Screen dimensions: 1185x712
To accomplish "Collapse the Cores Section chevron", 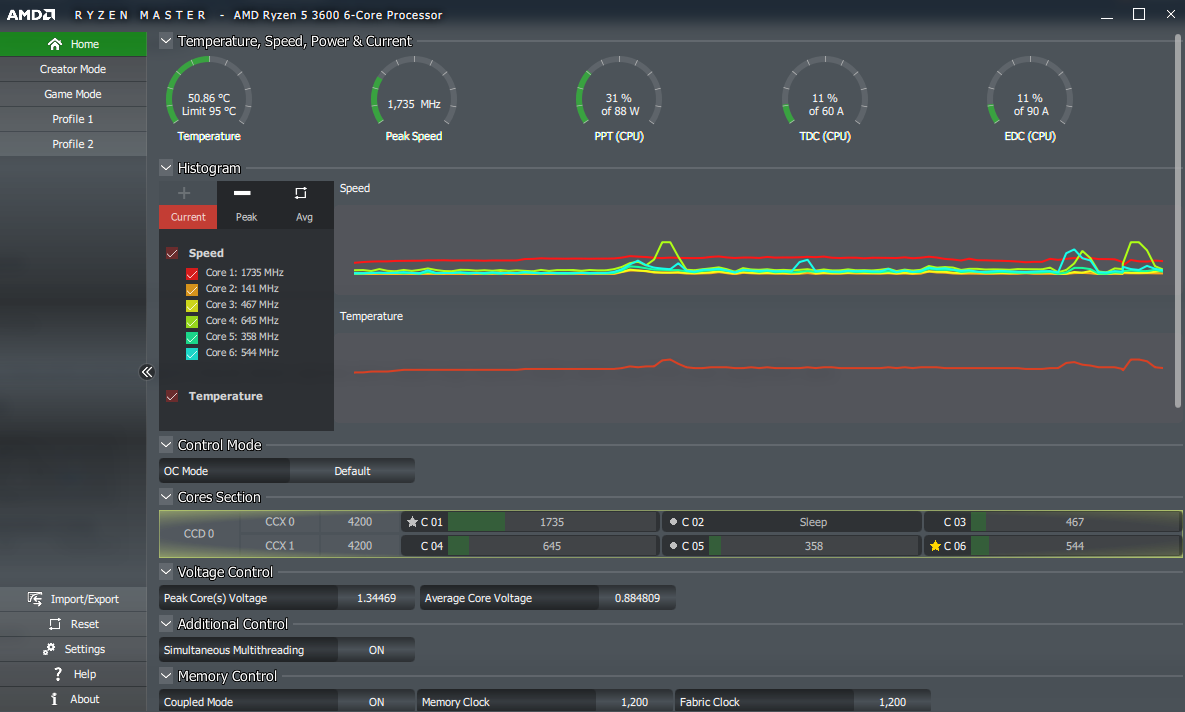I will (166, 497).
